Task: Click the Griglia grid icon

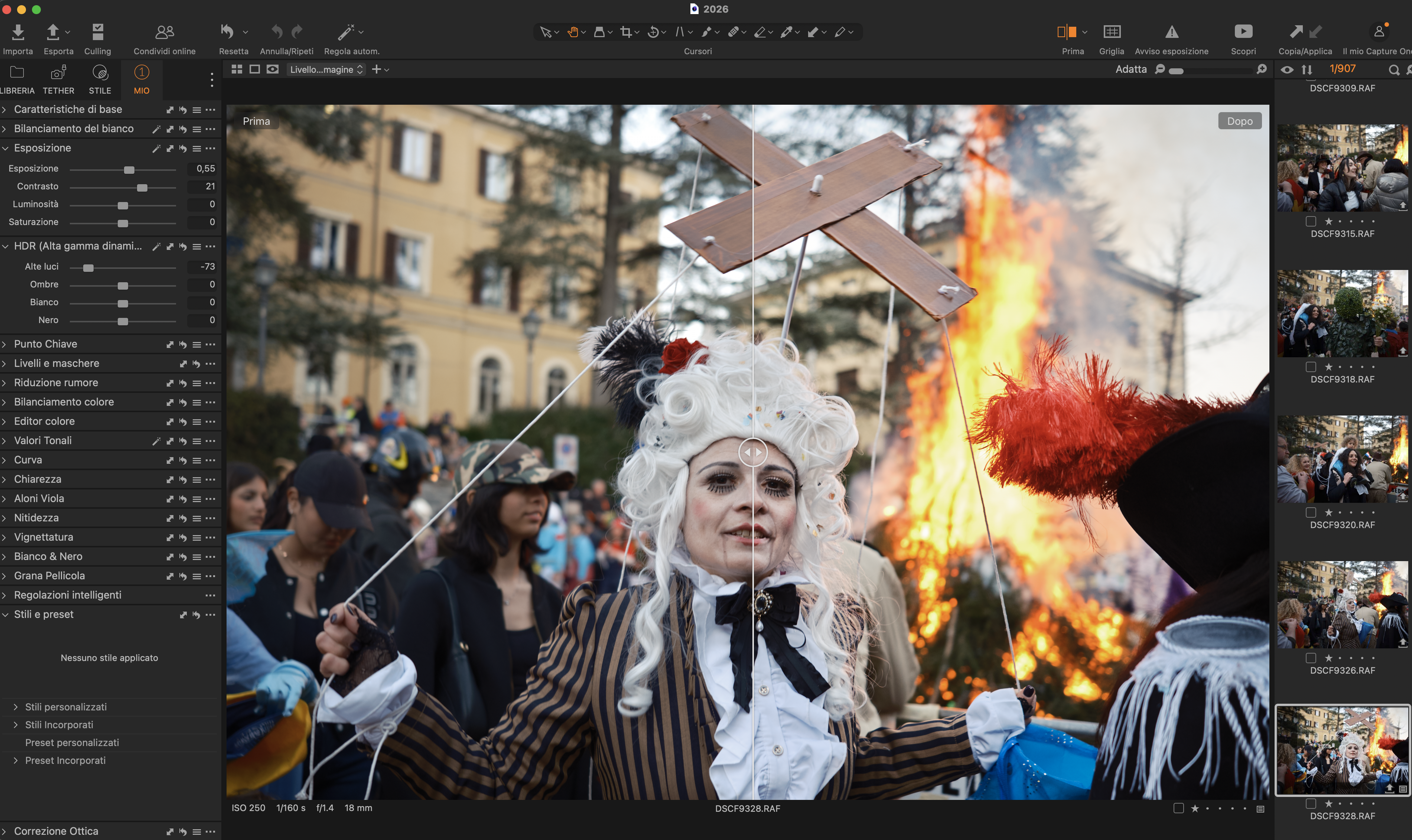Action: [x=1112, y=32]
